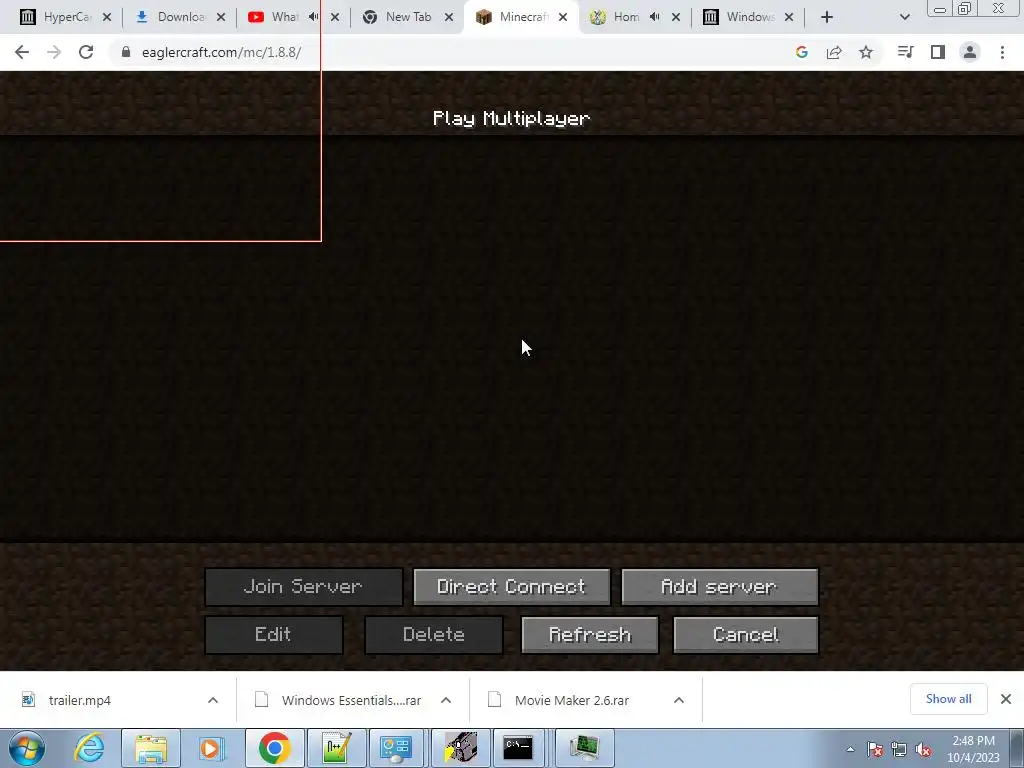Screen dimensions: 1024x768
Task: Refresh the multiplayer server list
Action: (590, 635)
